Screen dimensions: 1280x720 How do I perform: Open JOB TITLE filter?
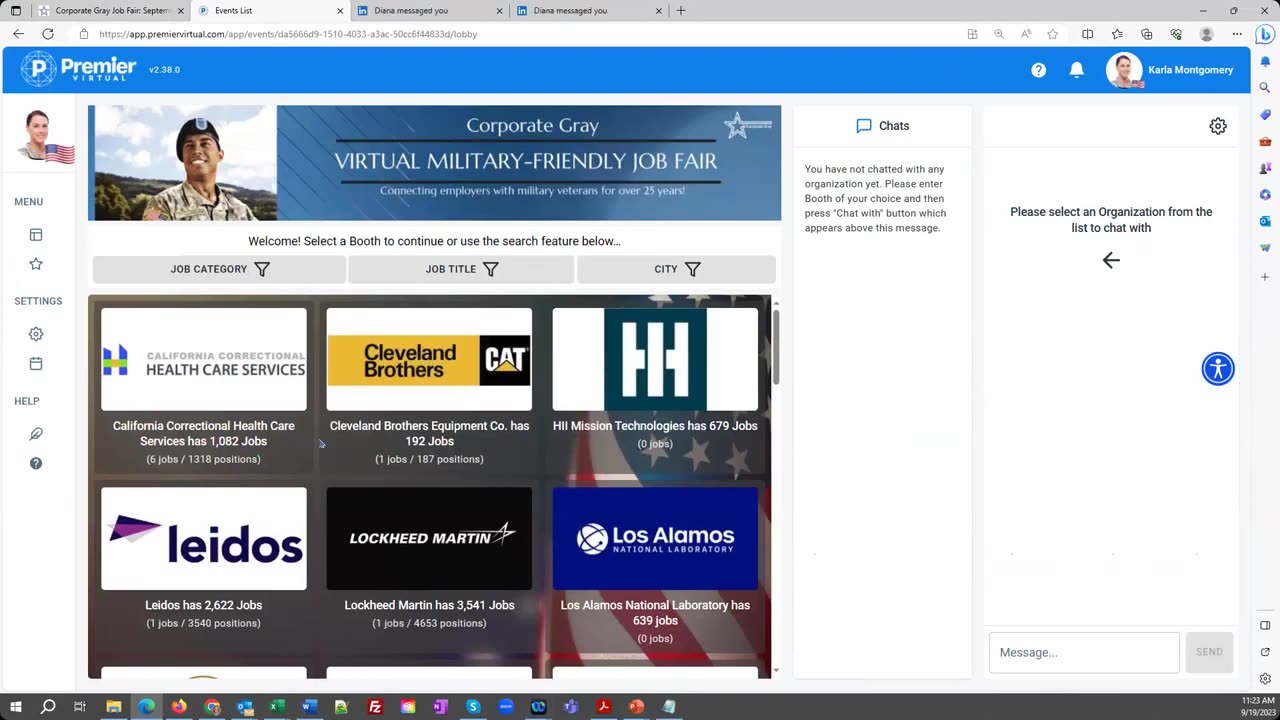point(461,269)
